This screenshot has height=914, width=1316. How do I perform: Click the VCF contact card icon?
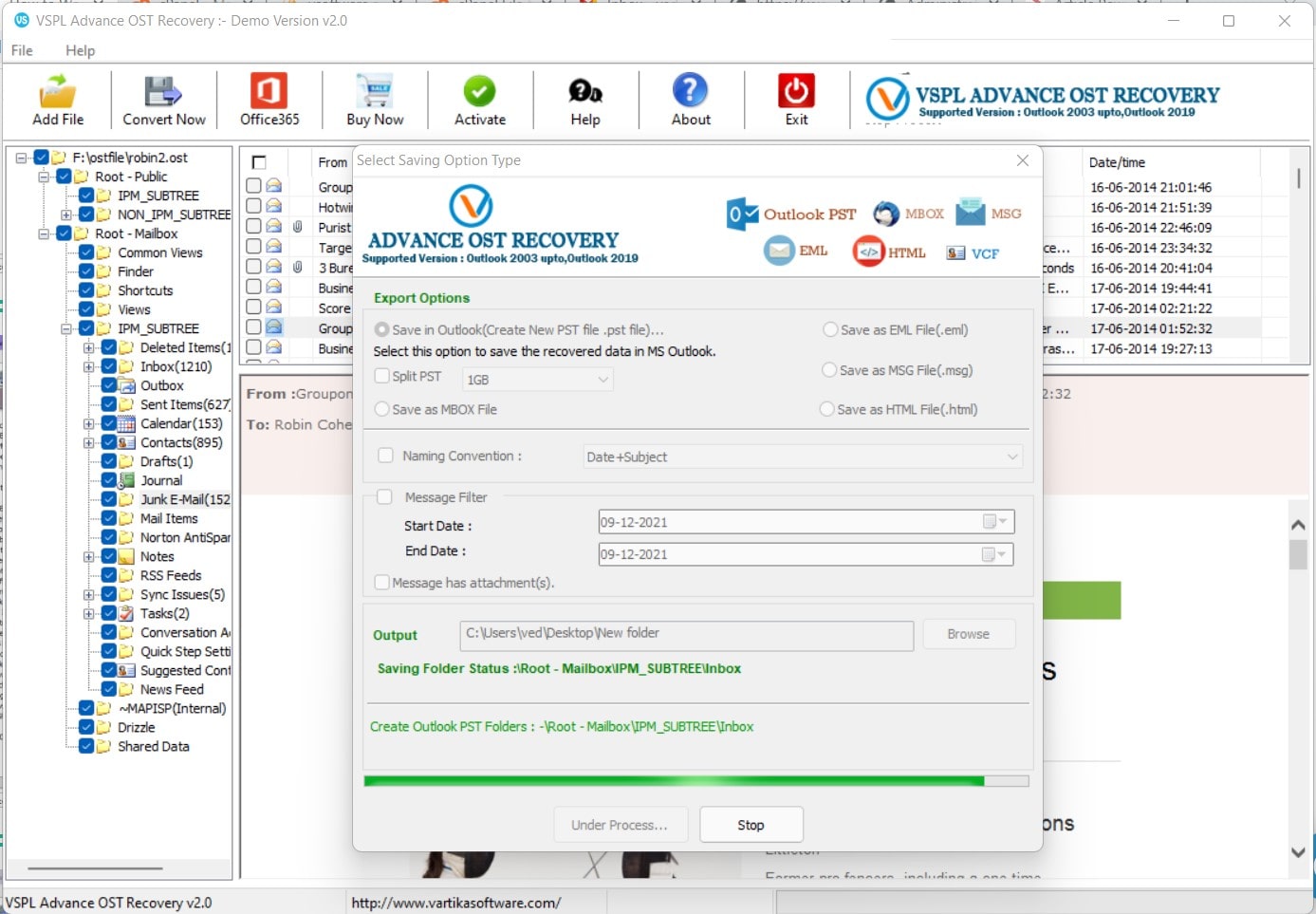[x=955, y=253]
